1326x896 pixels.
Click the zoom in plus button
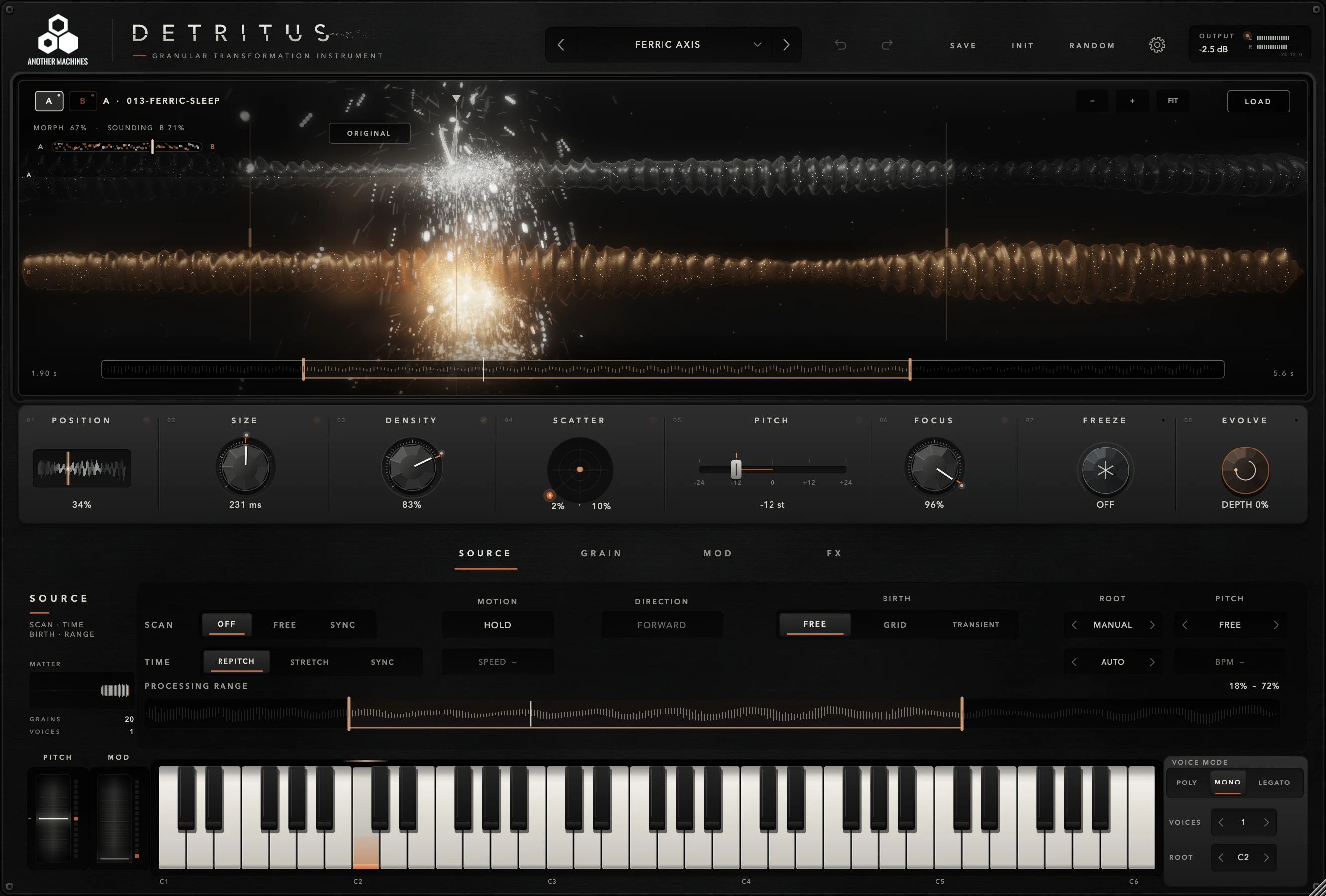coord(1132,101)
